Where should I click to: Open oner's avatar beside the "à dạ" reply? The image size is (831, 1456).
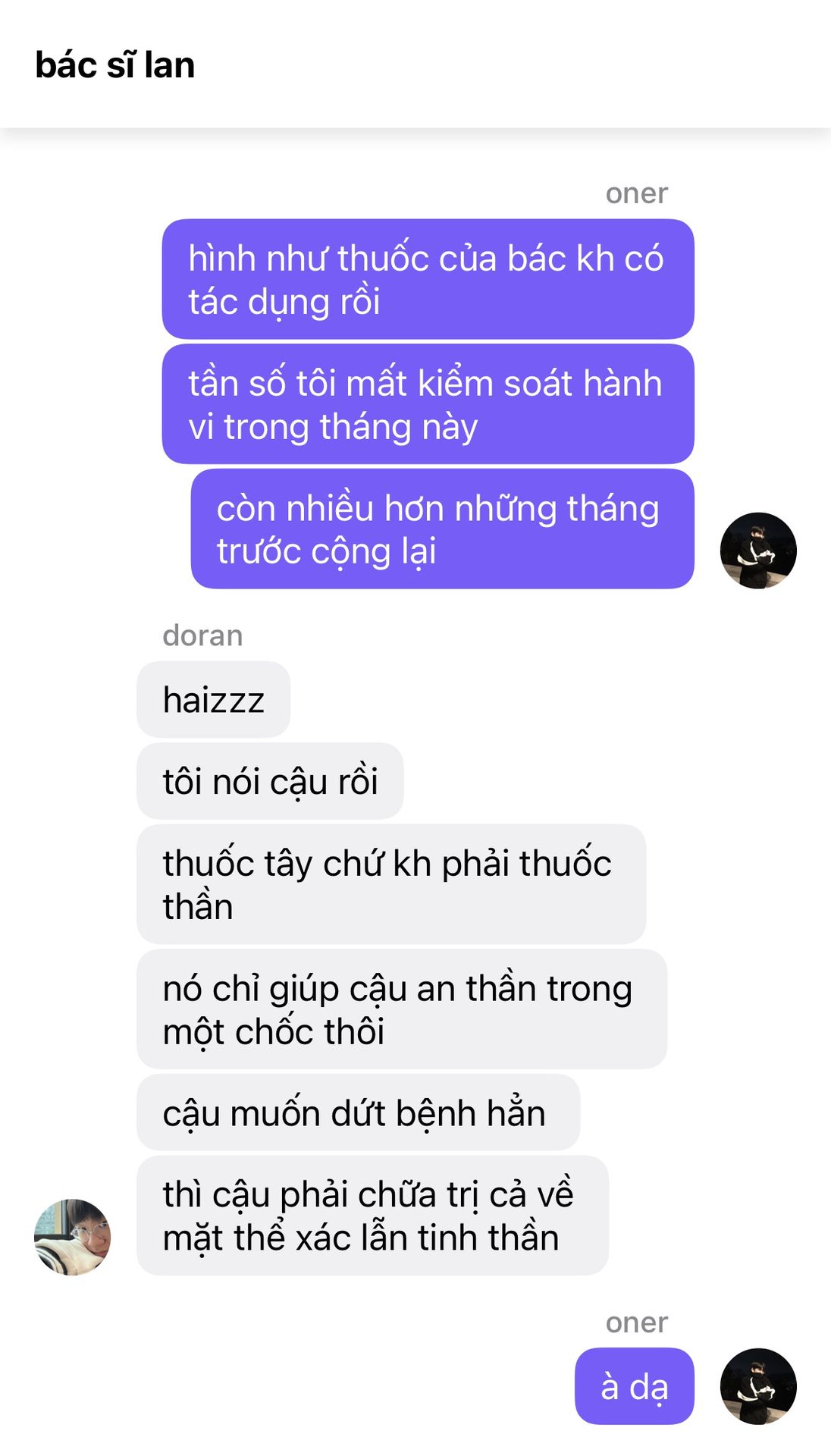758,1386
